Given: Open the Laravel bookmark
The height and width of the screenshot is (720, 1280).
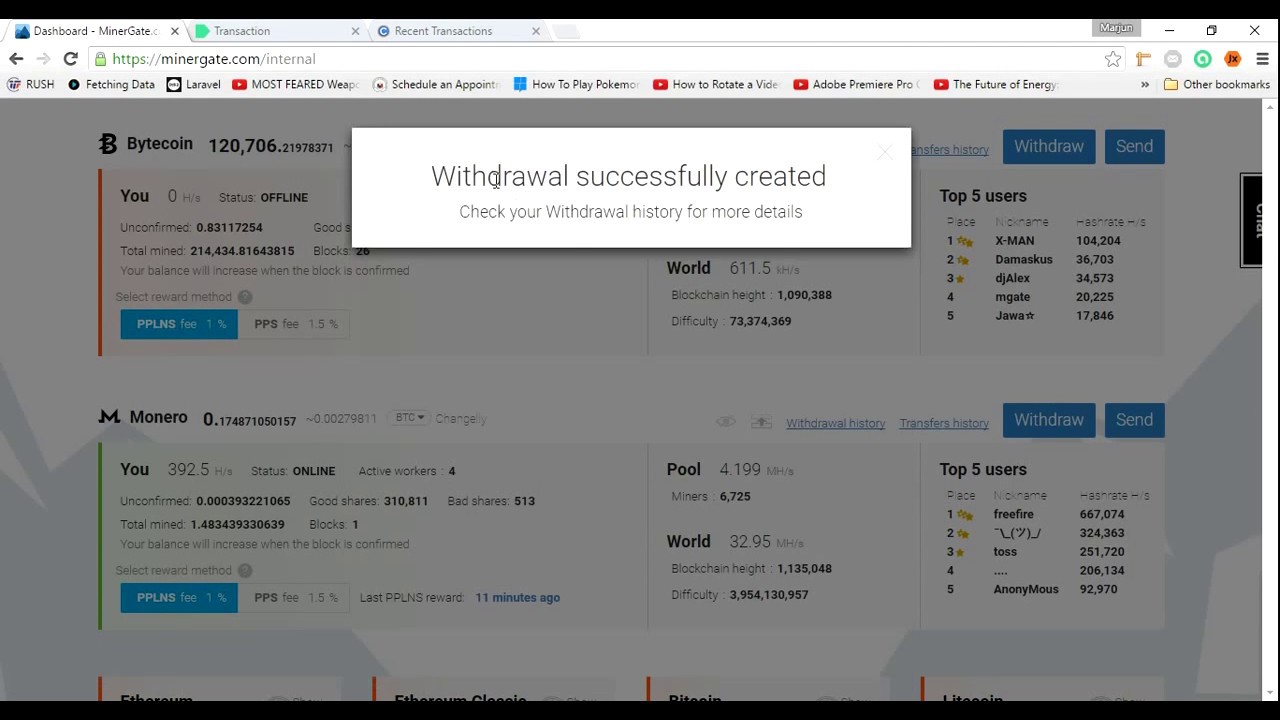Looking at the screenshot, I should (193, 85).
